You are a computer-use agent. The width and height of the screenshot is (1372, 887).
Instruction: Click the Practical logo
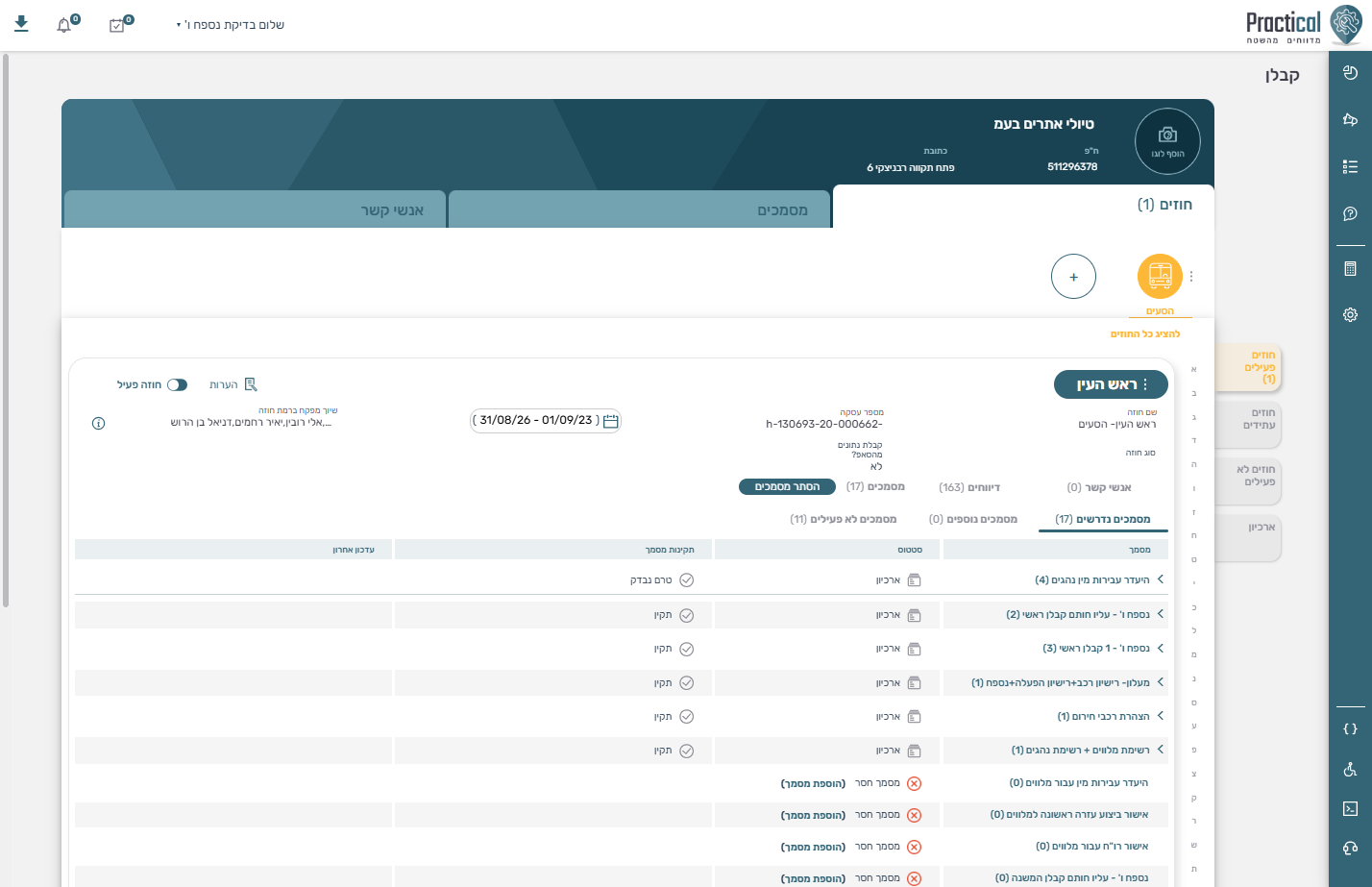(x=1304, y=25)
